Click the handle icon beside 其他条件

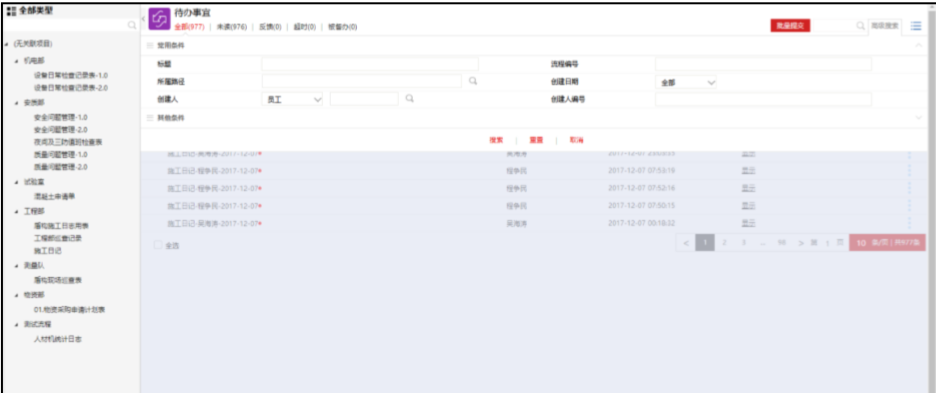click(150, 118)
